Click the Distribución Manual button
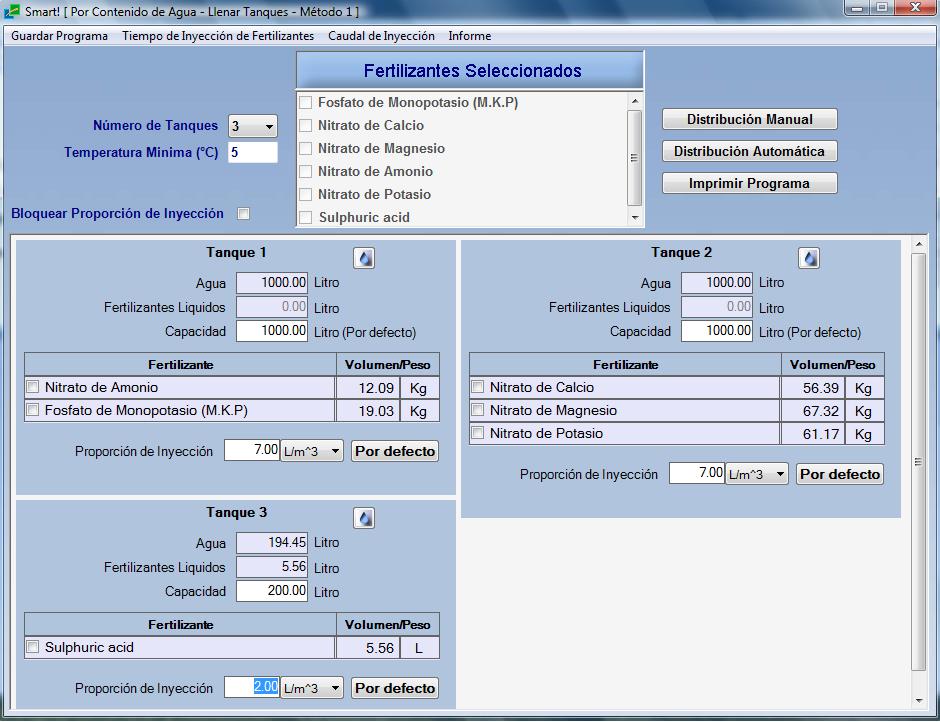This screenshot has height=722, width=940. [x=749, y=119]
